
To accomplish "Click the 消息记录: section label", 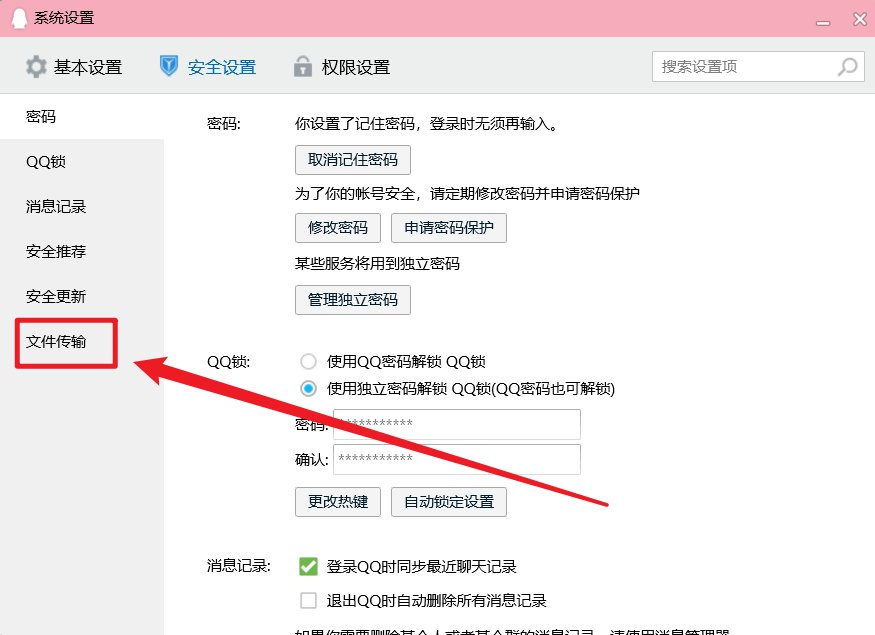I will coord(238,566).
